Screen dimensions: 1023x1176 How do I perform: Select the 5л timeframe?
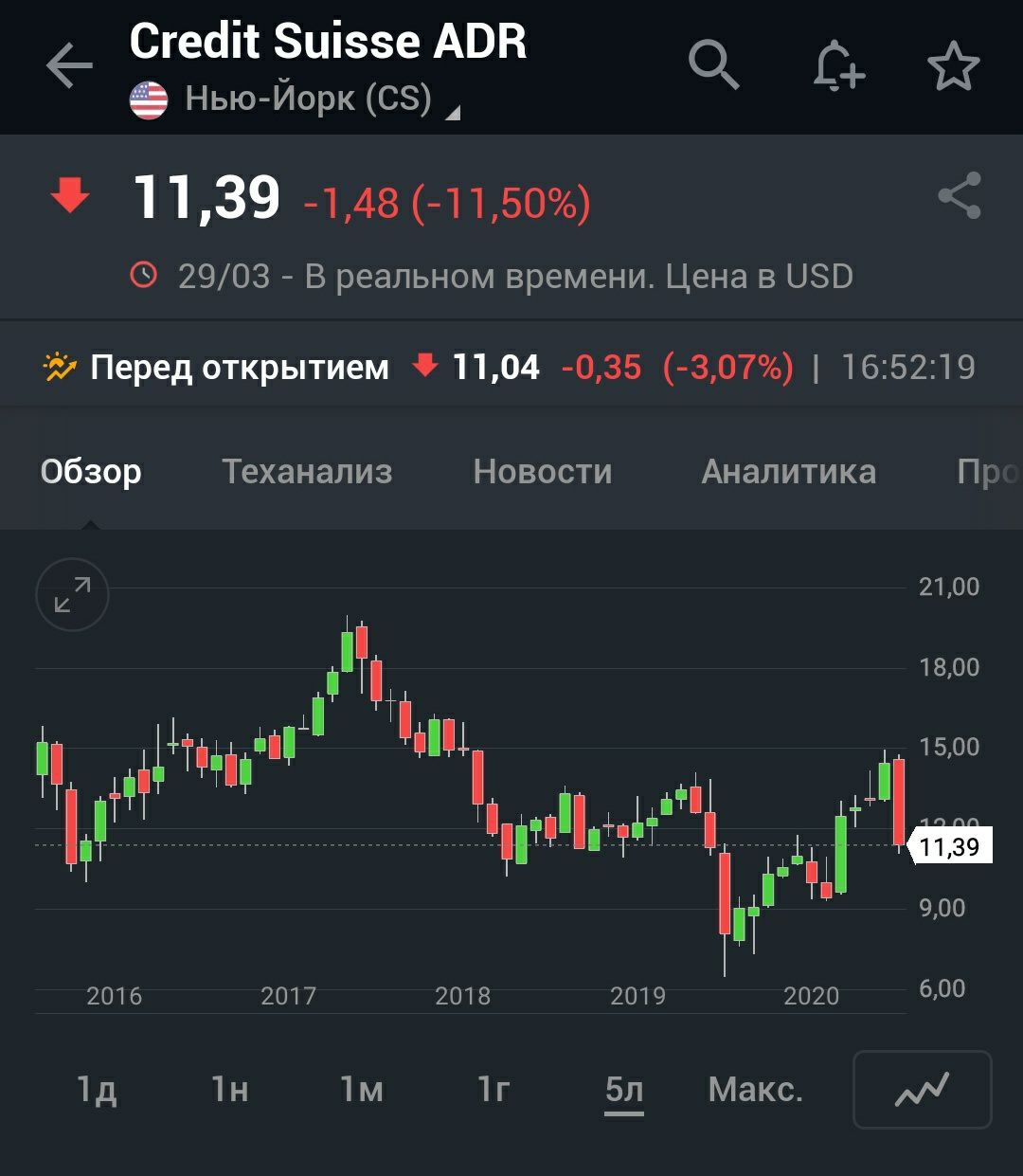624,1090
